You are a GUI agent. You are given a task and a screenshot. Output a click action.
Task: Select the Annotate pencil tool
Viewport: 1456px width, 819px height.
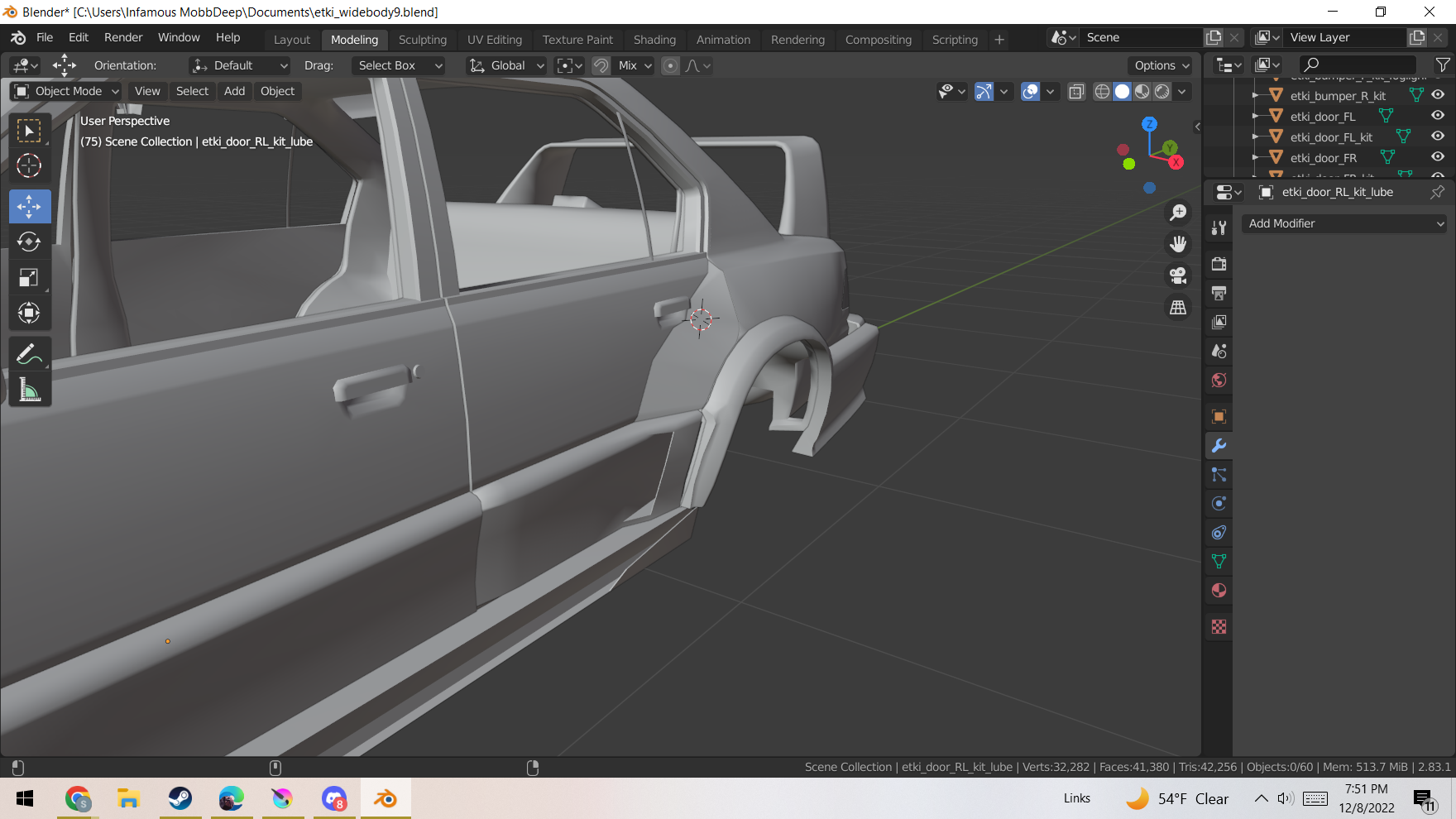(x=29, y=354)
